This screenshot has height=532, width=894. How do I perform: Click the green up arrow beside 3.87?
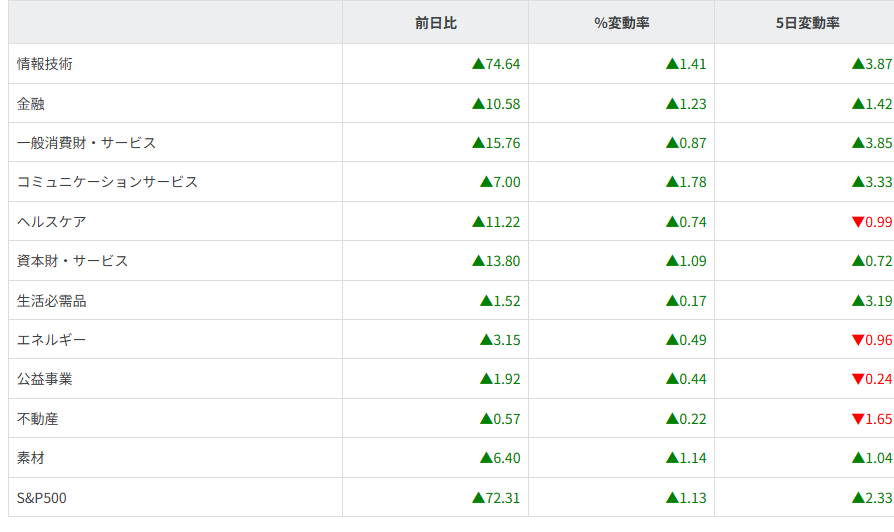coord(858,64)
